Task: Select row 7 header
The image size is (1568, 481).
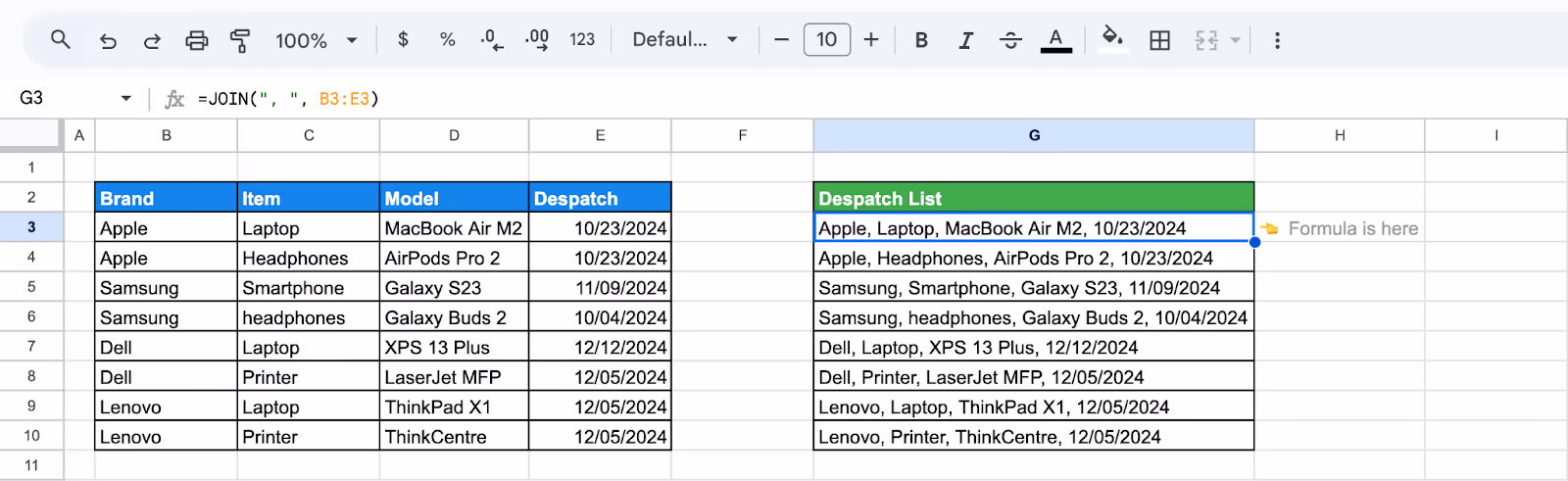Action: [x=31, y=346]
